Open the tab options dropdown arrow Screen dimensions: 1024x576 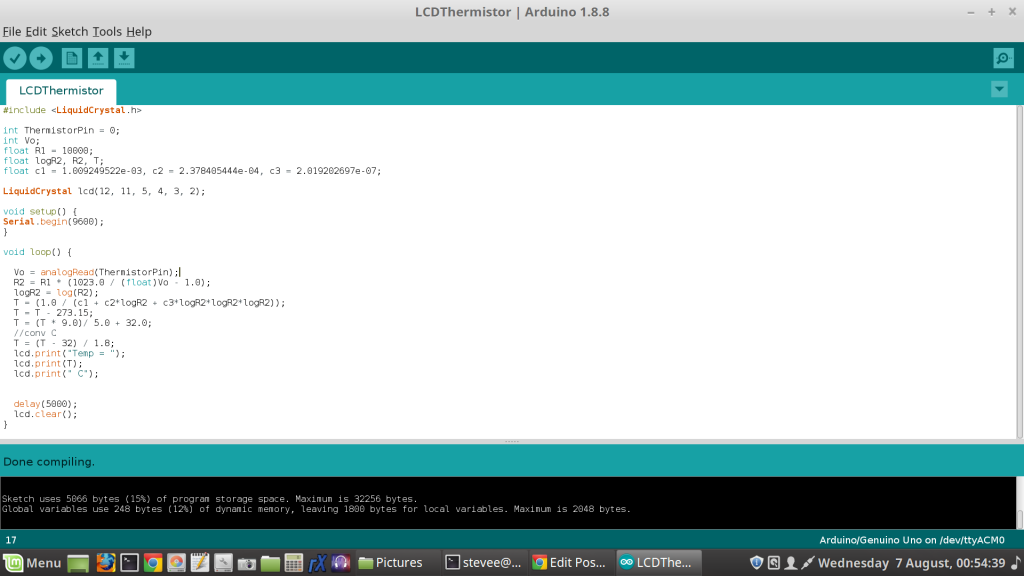[x=999, y=89]
